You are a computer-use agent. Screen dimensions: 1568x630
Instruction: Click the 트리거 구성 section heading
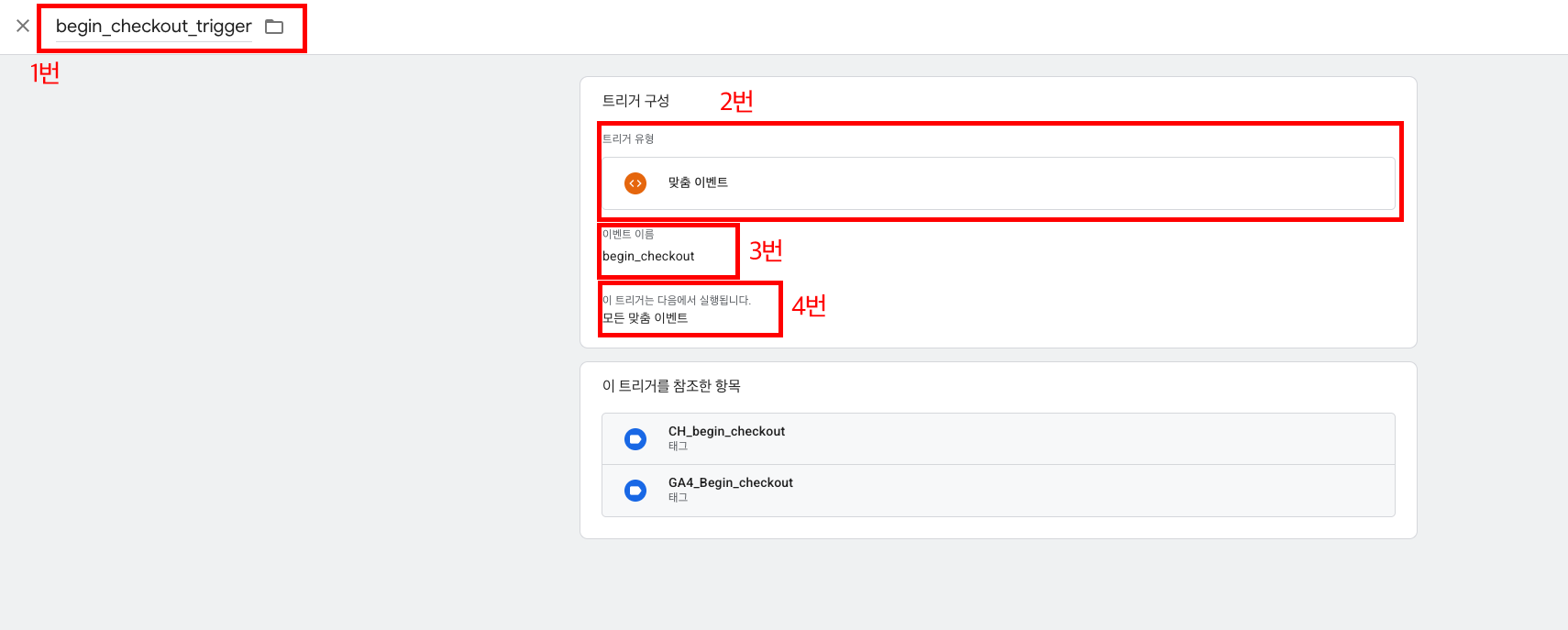(x=635, y=101)
